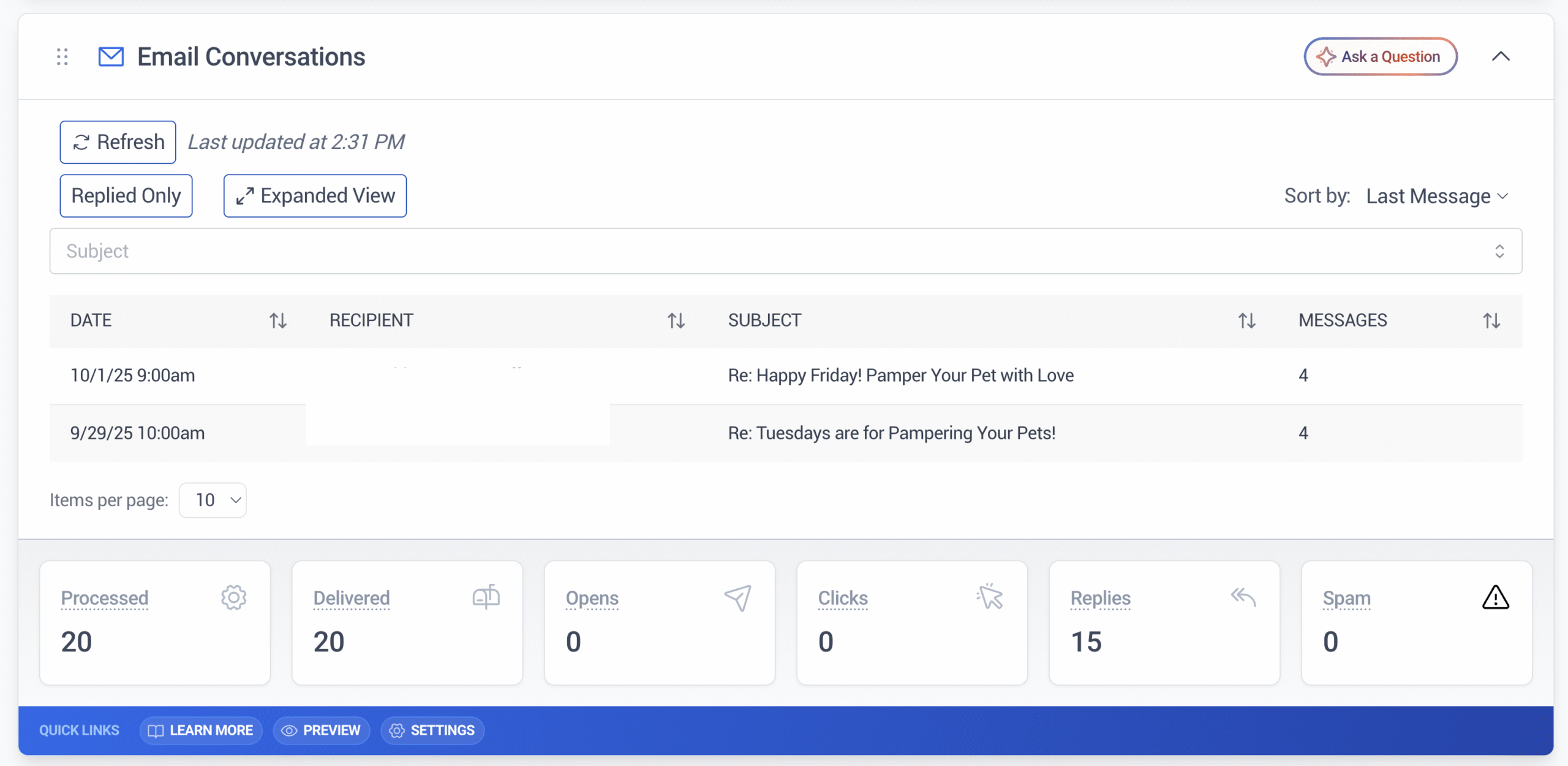Click the envelope icon beside Email Conversations

111,56
